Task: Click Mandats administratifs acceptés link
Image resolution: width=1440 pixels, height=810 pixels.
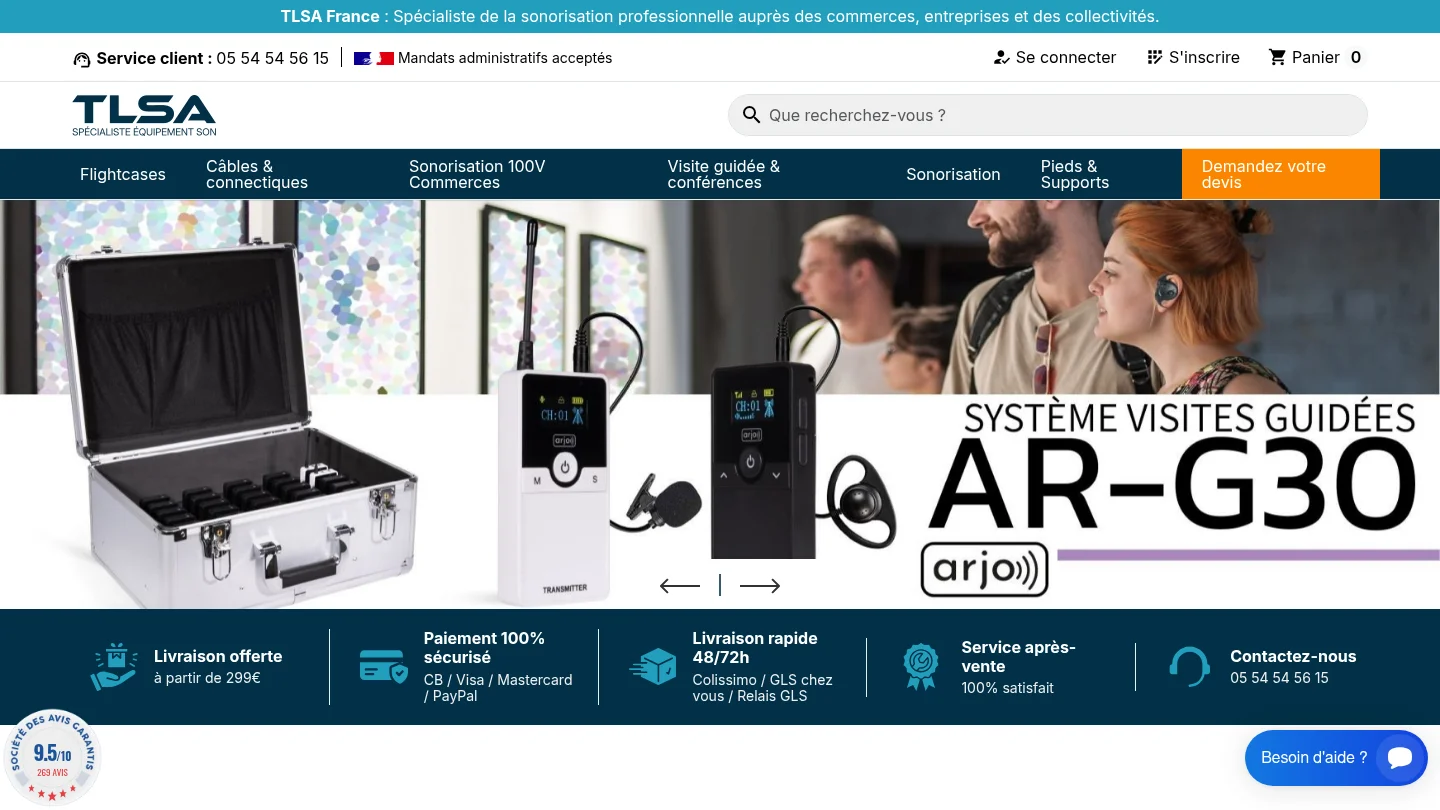Action: tap(505, 58)
